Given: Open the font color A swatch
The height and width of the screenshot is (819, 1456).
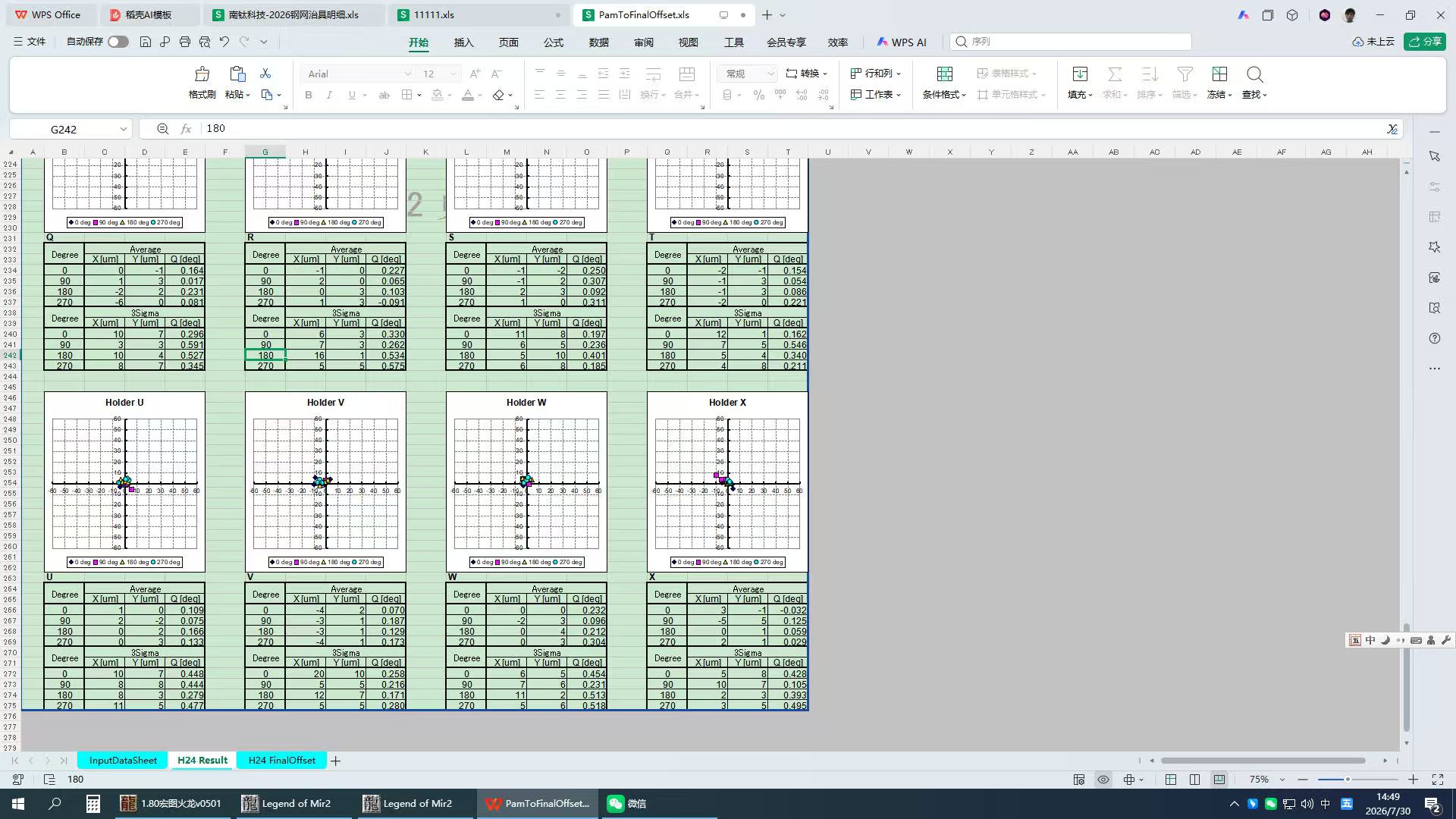Looking at the screenshot, I should (468, 95).
